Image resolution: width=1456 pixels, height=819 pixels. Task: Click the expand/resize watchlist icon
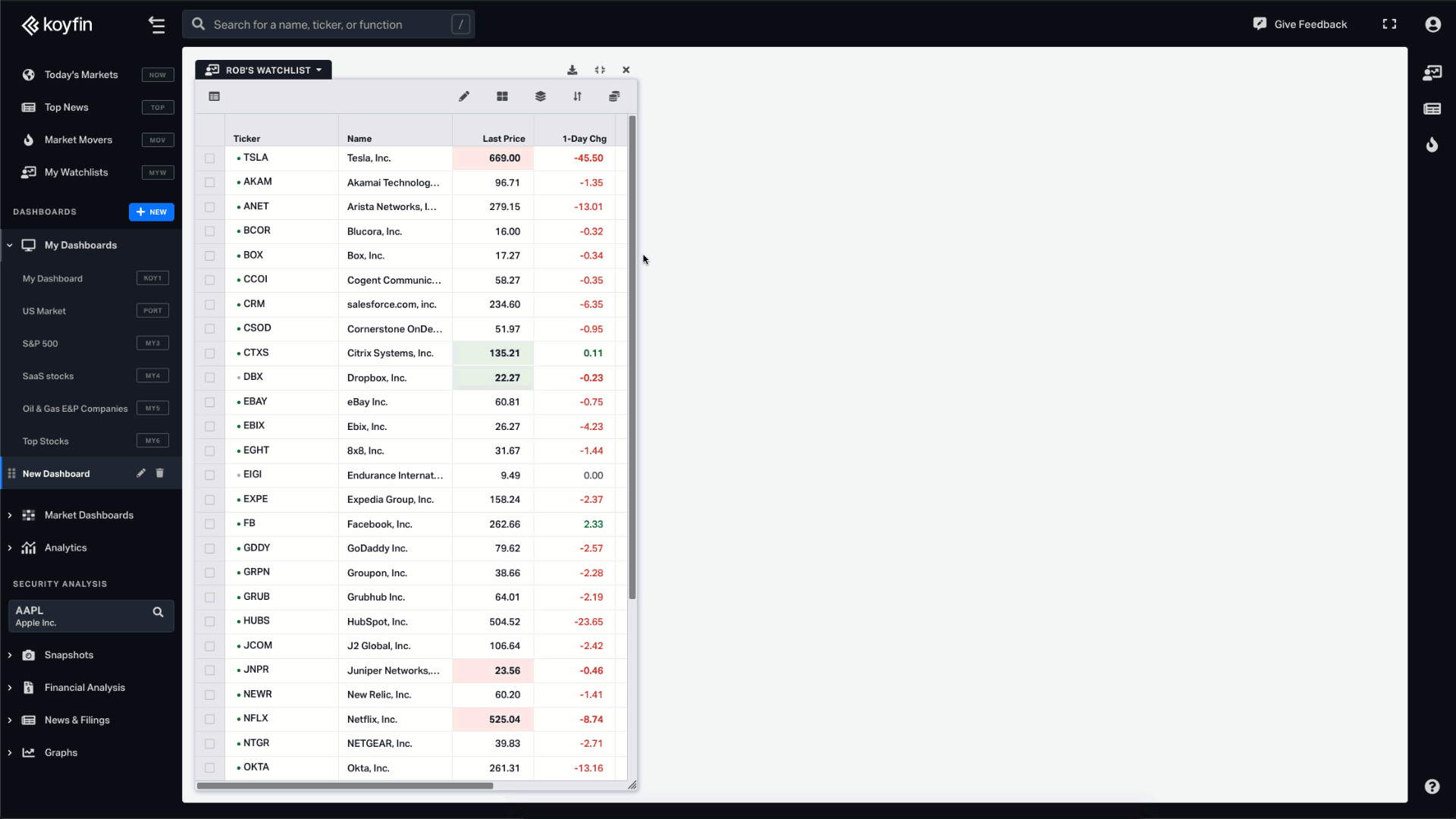(x=599, y=69)
